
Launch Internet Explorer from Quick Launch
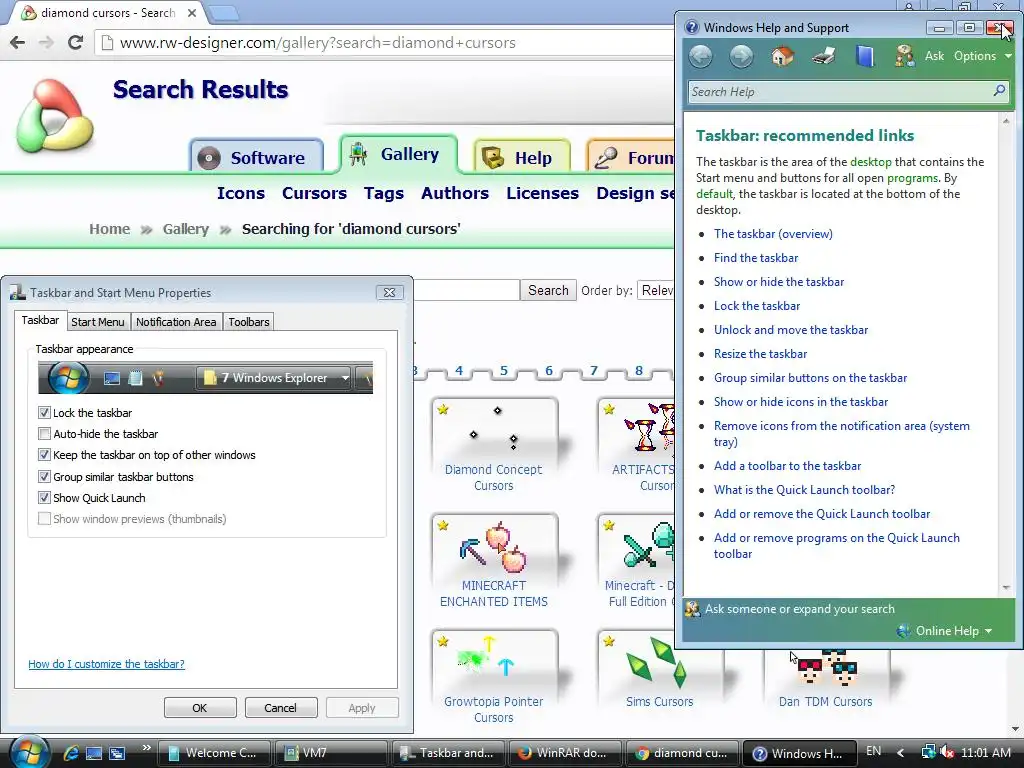coord(71,753)
